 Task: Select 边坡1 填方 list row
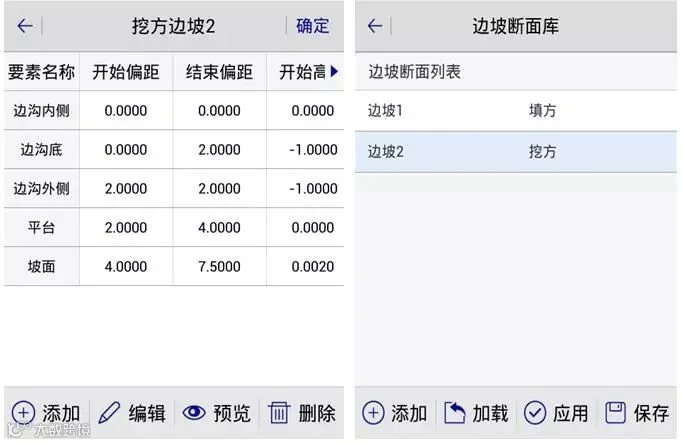[516, 110]
